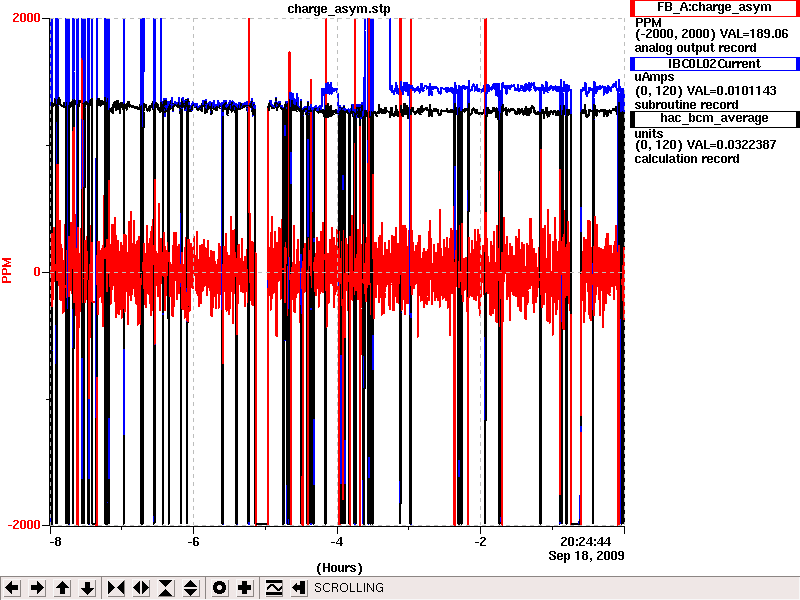Click the 'analog output record' description
The height and width of the screenshot is (600, 800).
(695, 48)
